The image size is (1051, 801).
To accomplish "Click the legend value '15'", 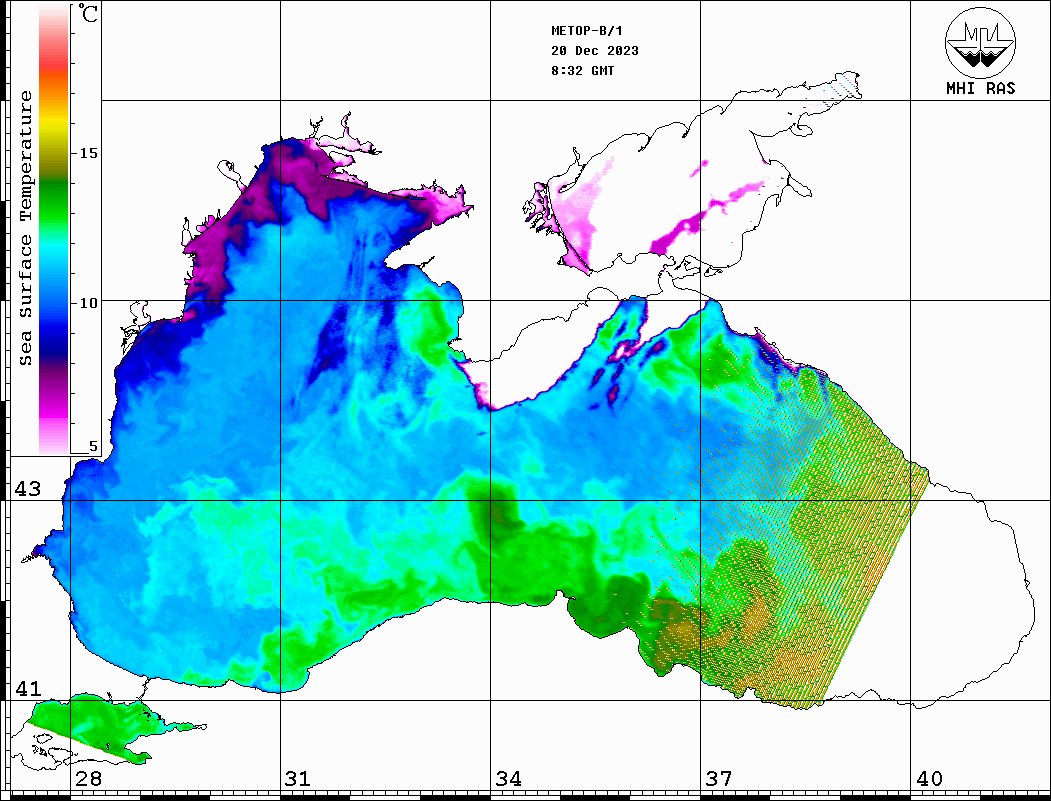I will click(88, 153).
